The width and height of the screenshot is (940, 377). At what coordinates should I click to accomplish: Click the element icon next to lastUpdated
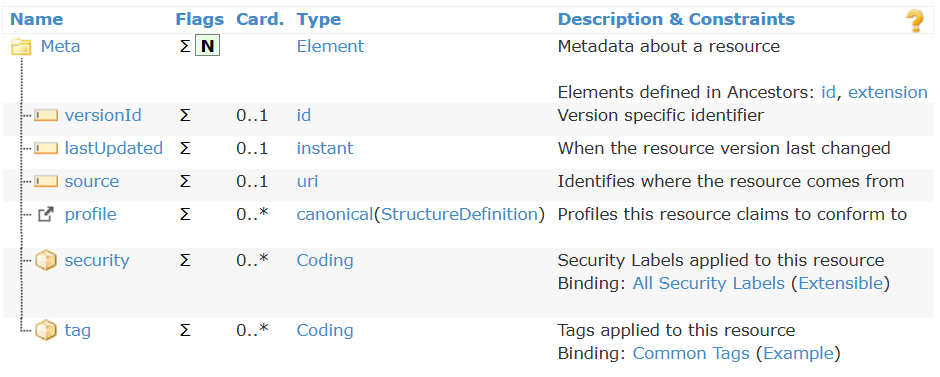click(46, 149)
